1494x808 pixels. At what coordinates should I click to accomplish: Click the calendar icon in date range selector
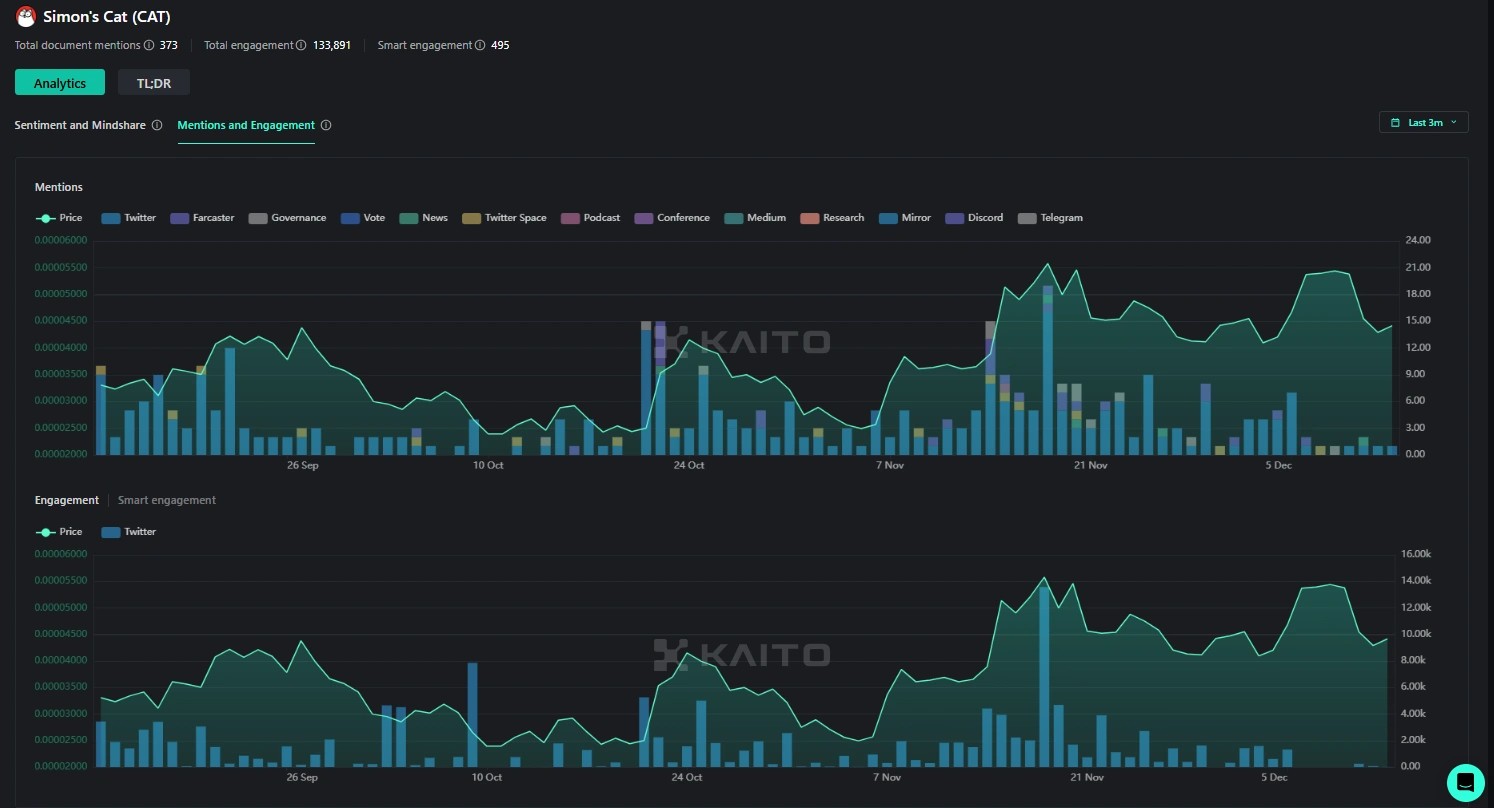point(1395,123)
